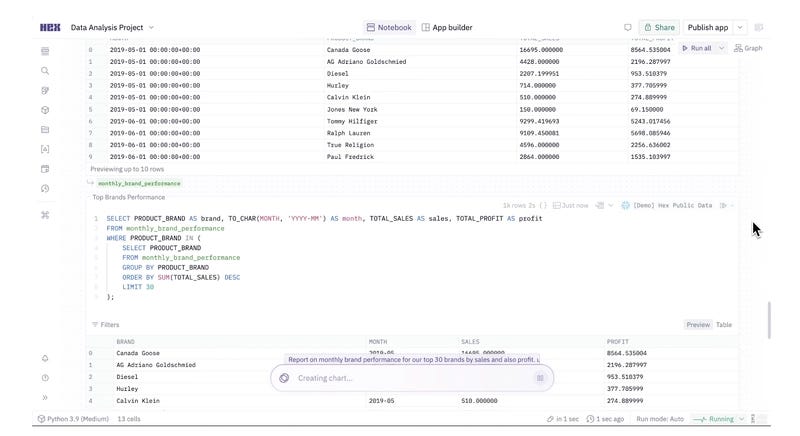Viewport: 800px width, 436px height.
Task: Click the Just now cache table icon
Action: (x=557, y=206)
